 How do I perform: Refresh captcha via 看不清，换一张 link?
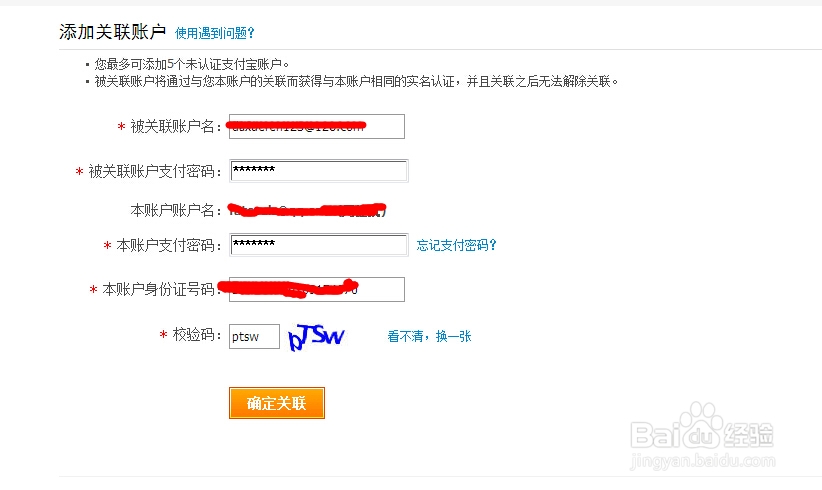[x=429, y=337]
